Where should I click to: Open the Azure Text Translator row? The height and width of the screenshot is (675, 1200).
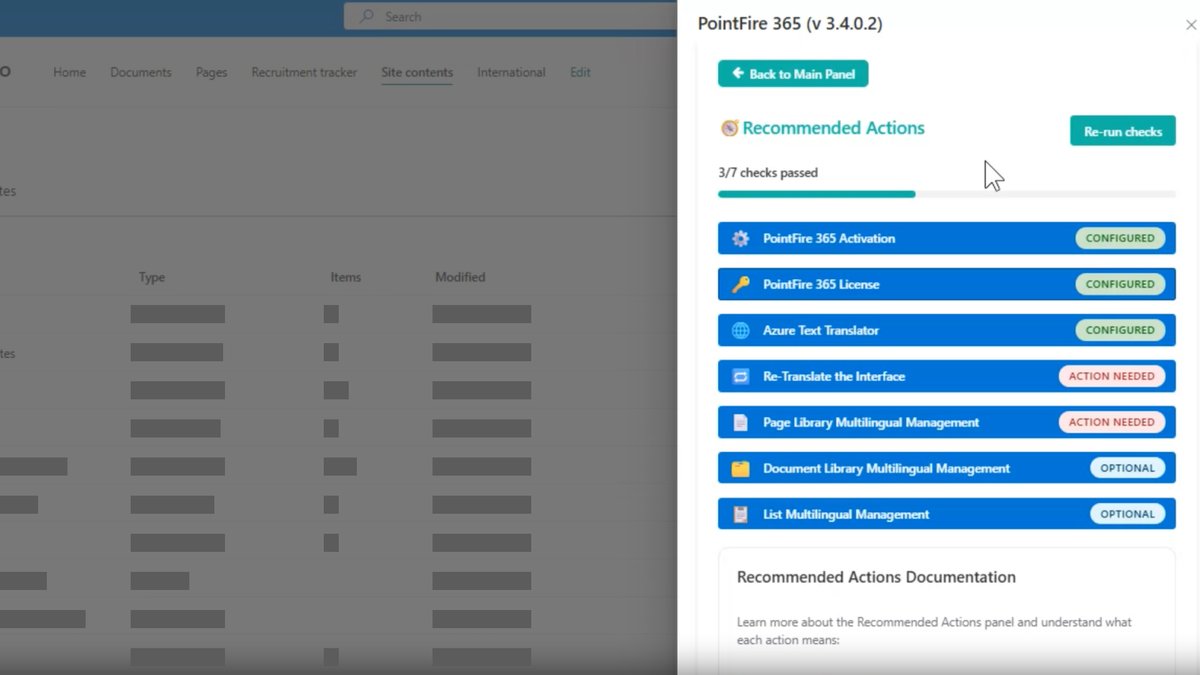click(x=947, y=331)
